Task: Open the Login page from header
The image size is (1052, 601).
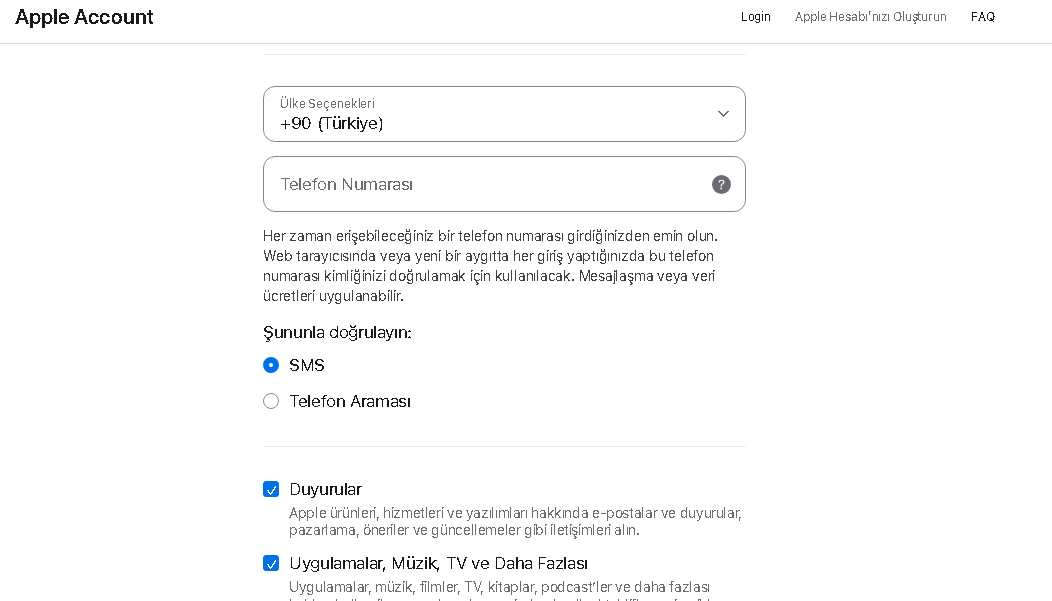Action: coord(755,17)
